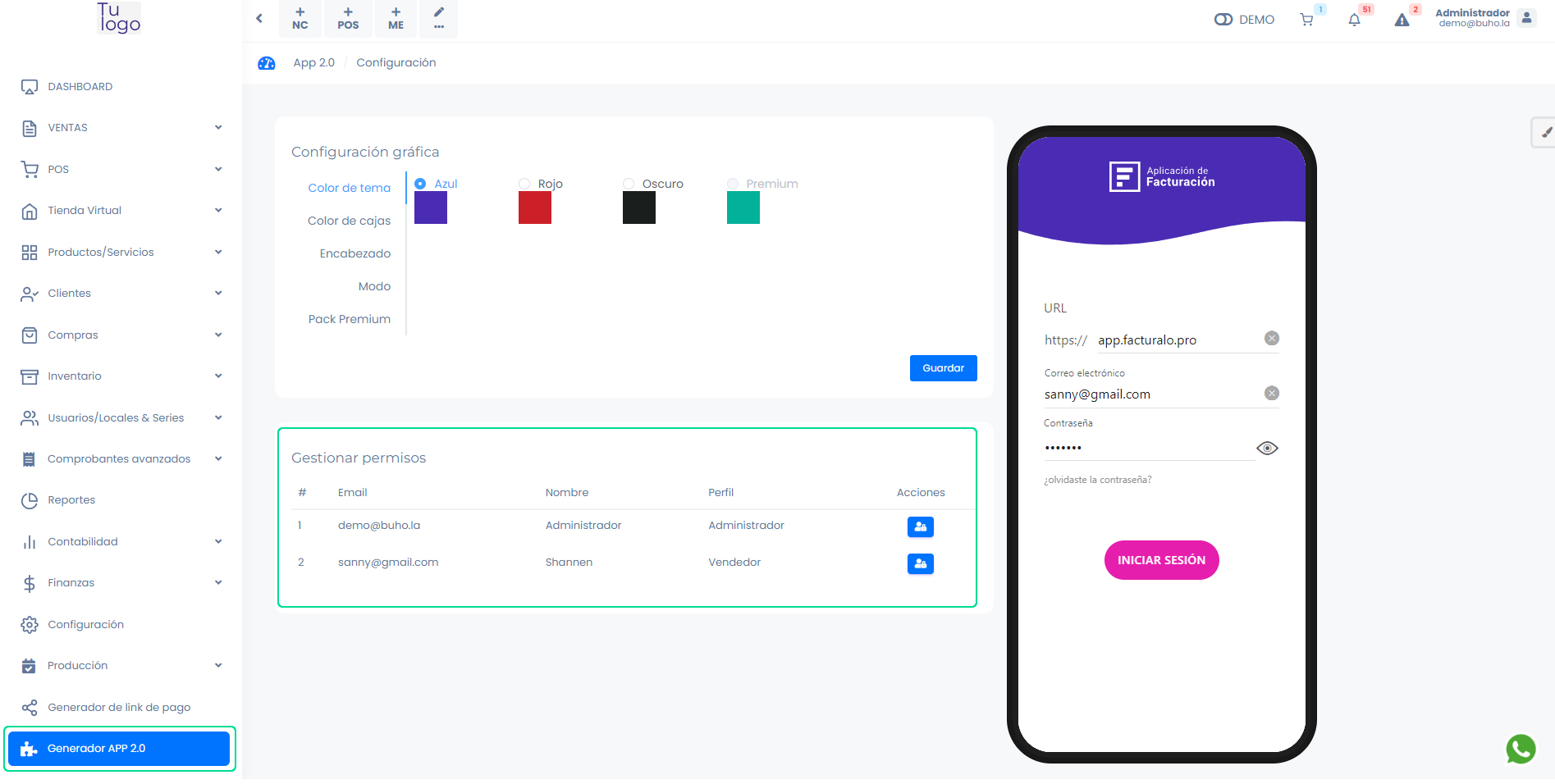Open WhatsApp chat bubble
This screenshot has height=784, width=1555.
[1520, 749]
